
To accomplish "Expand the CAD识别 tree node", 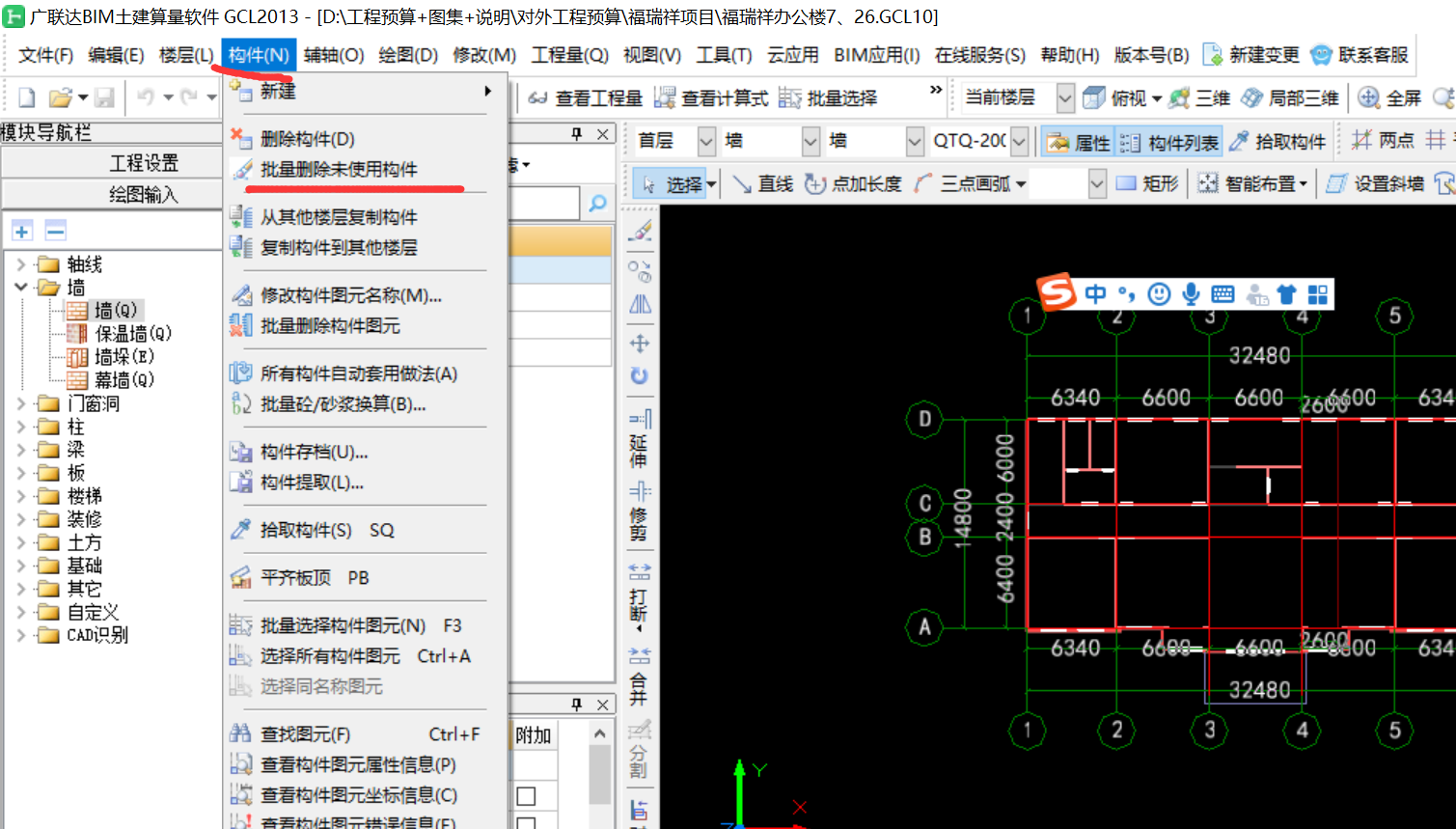I will click(21, 634).
